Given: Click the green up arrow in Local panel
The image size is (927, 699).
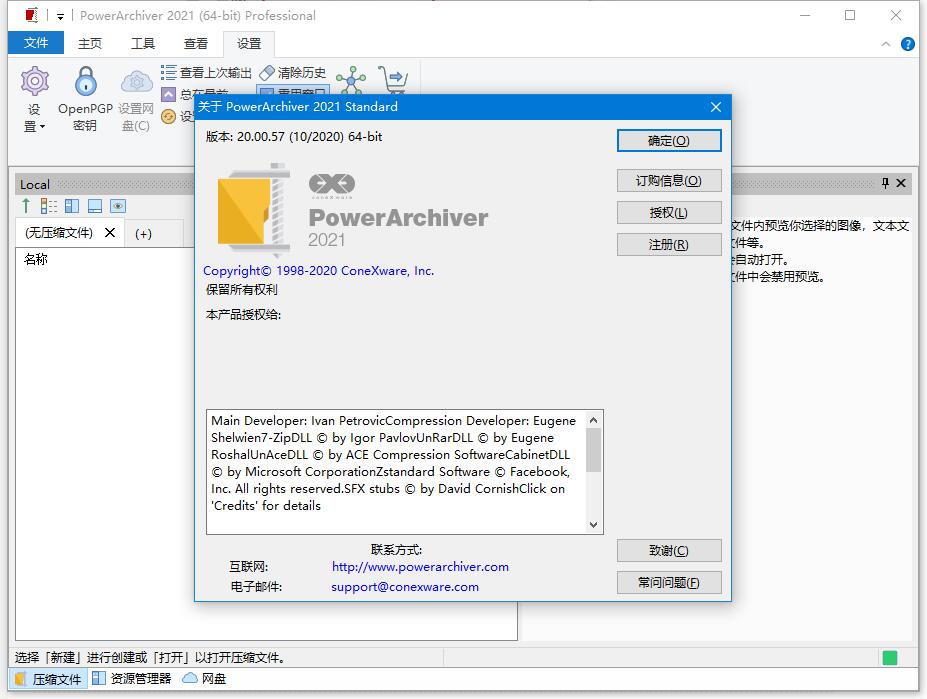Looking at the screenshot, I should 26,206.
